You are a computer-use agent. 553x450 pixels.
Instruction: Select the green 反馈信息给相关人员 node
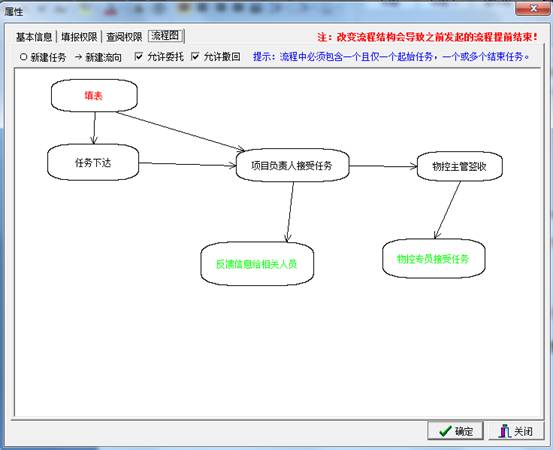coord(257,264)
